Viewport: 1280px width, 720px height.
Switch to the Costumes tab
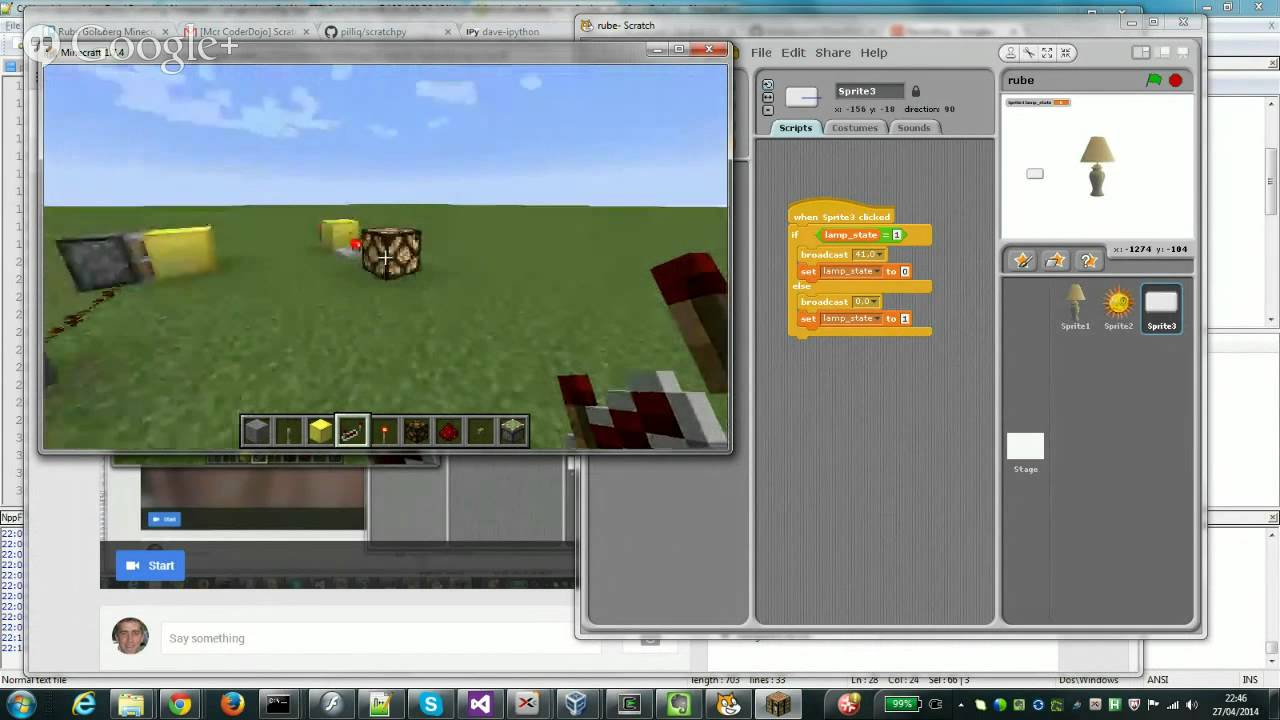[854, 128]
